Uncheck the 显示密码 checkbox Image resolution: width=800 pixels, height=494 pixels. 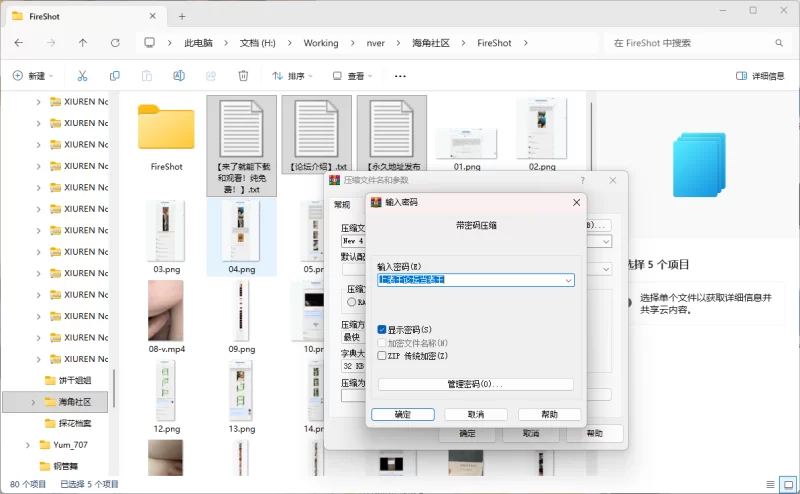click(x=382, y=329)
